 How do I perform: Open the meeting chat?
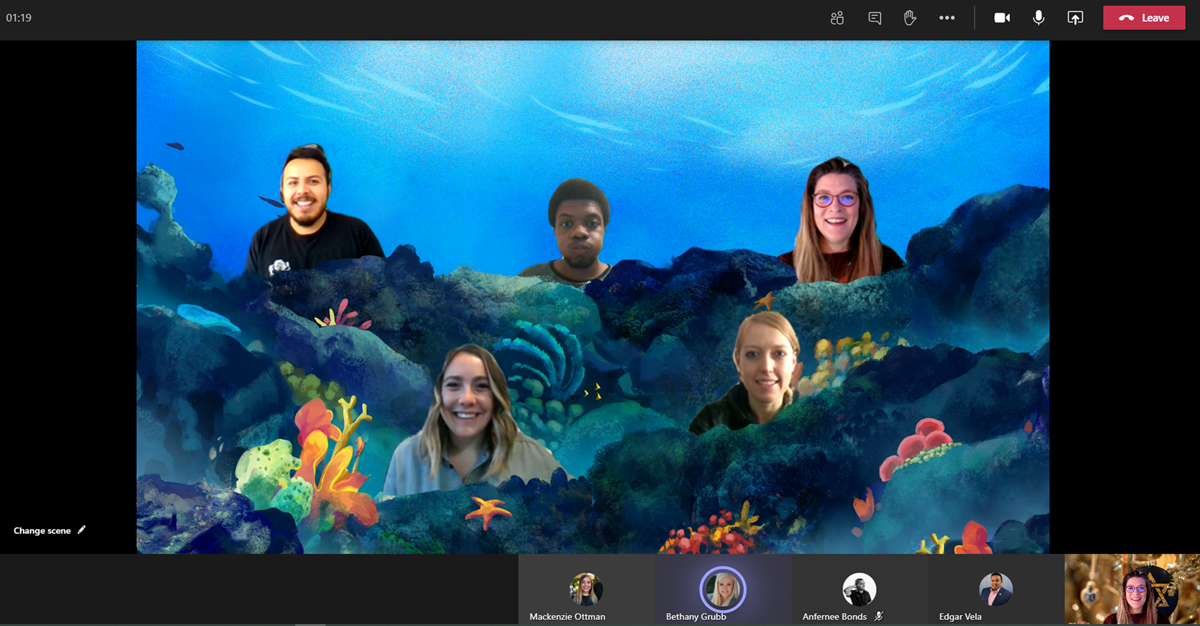[x=874, y=18]
